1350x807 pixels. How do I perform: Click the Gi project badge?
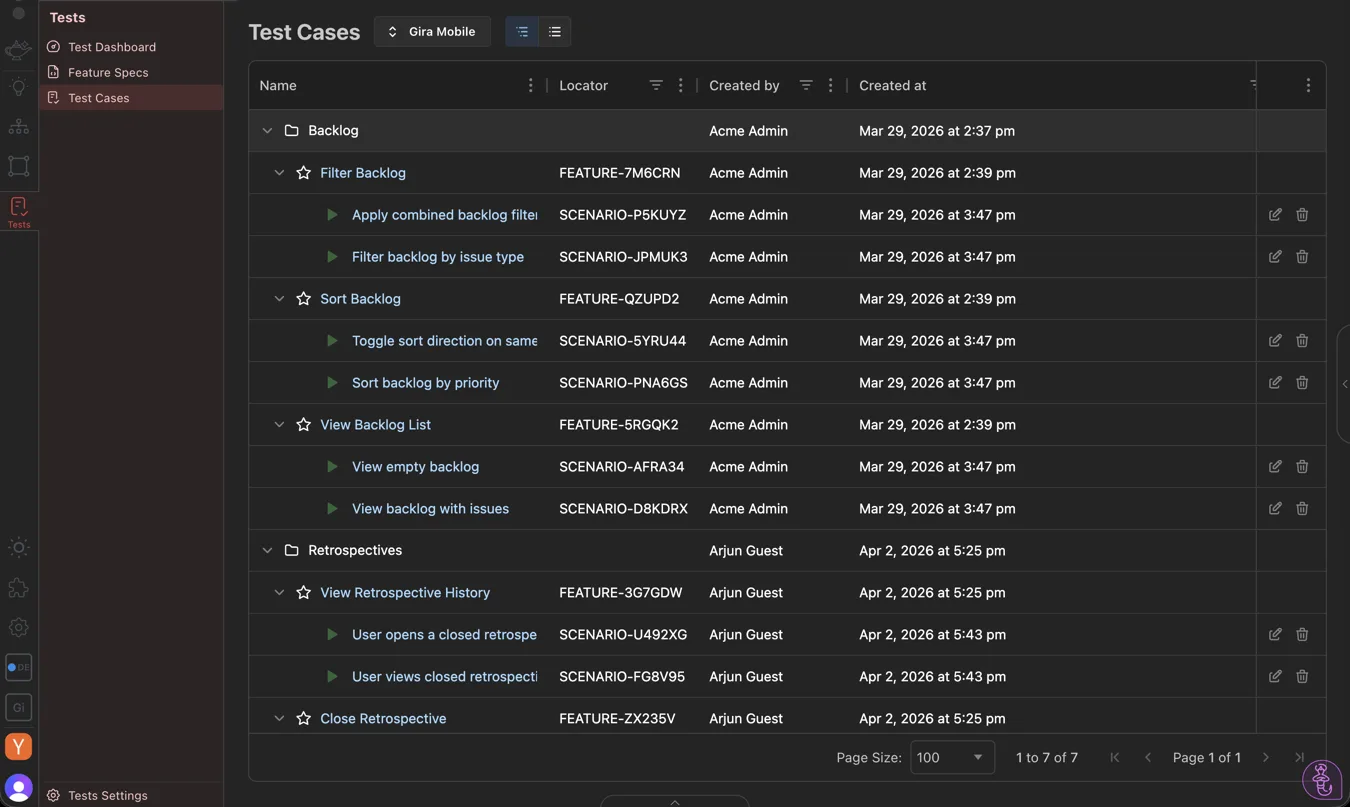tap(18, 707)
